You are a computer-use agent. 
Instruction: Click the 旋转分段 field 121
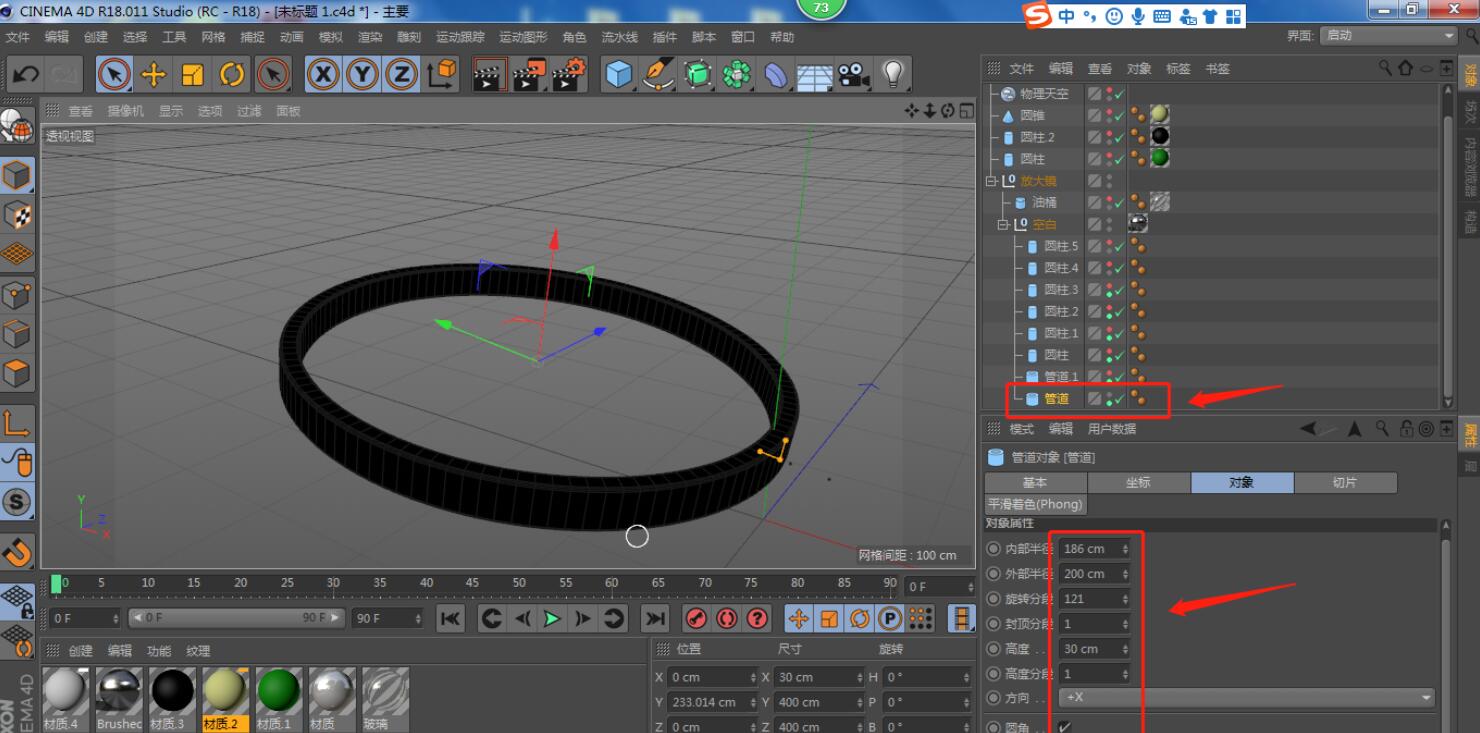[x=1095, y=599]
